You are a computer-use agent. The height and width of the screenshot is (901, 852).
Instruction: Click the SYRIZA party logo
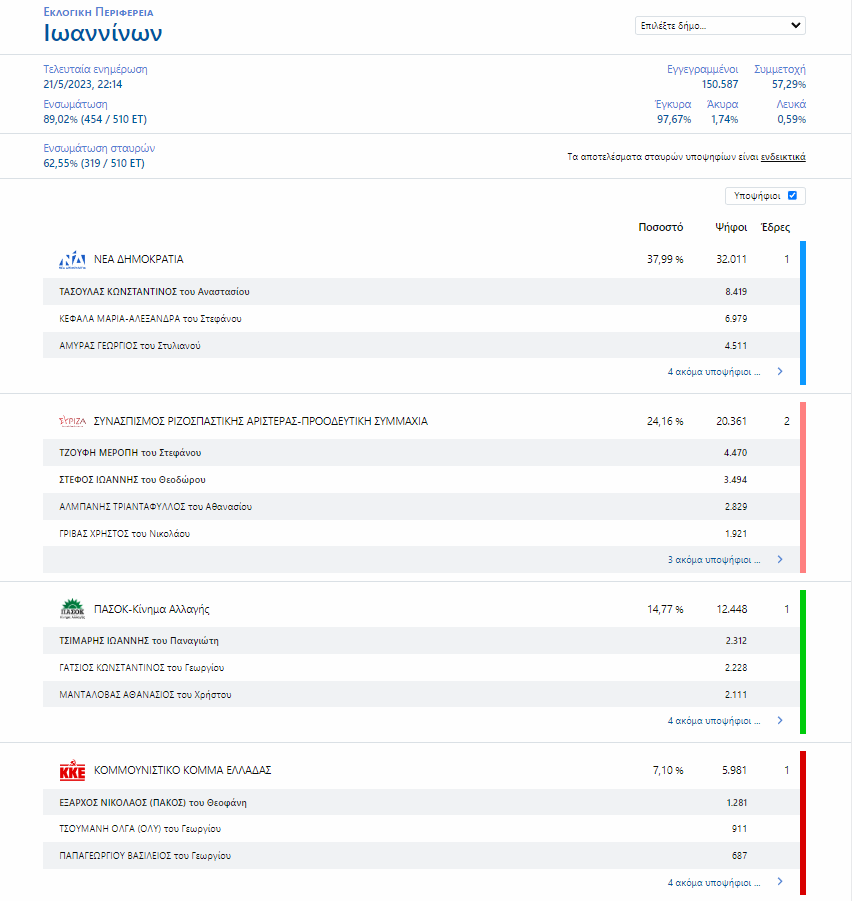[73, 422]
